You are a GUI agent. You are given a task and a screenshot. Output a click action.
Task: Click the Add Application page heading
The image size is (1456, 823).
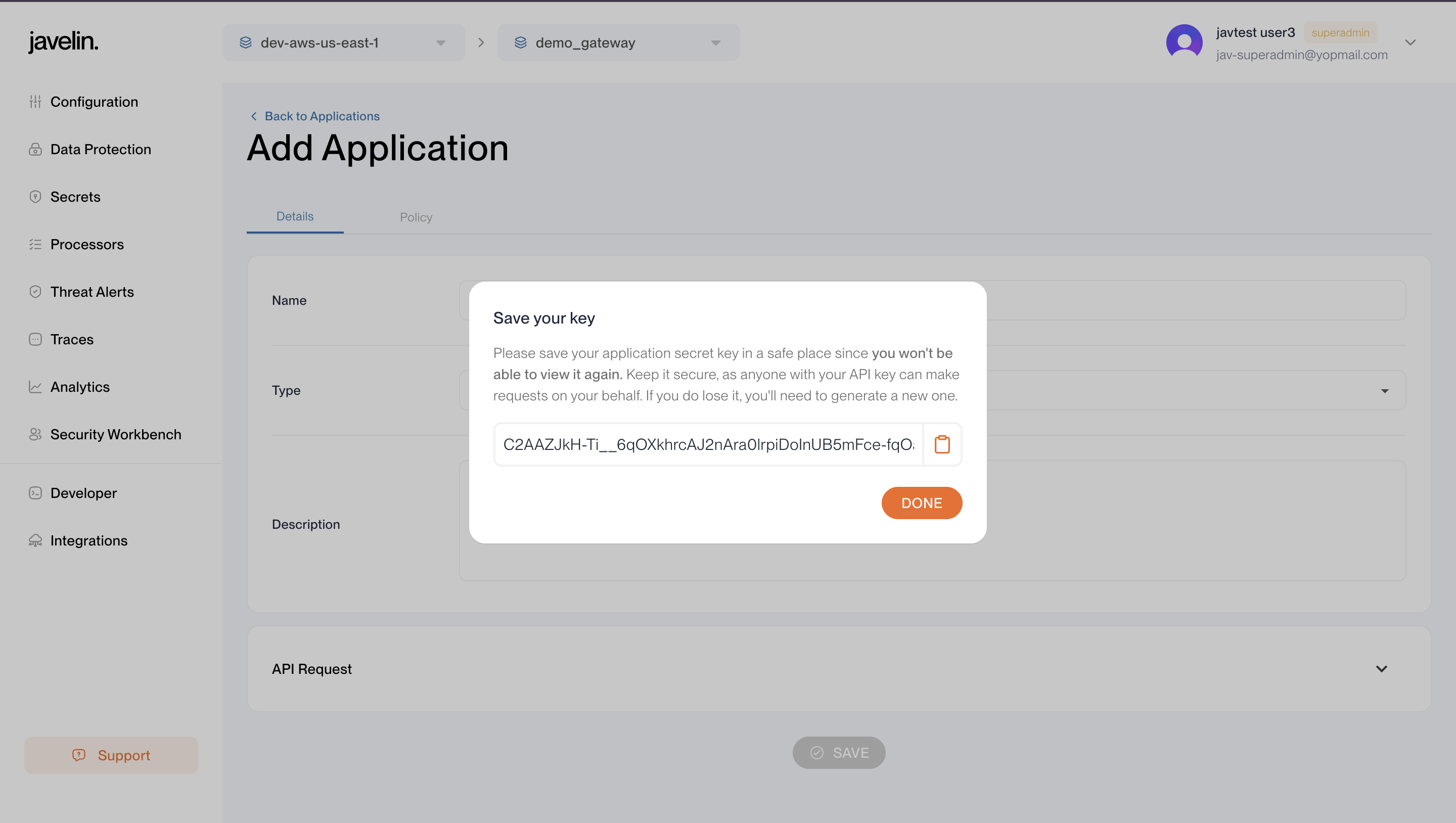[378, 148]
